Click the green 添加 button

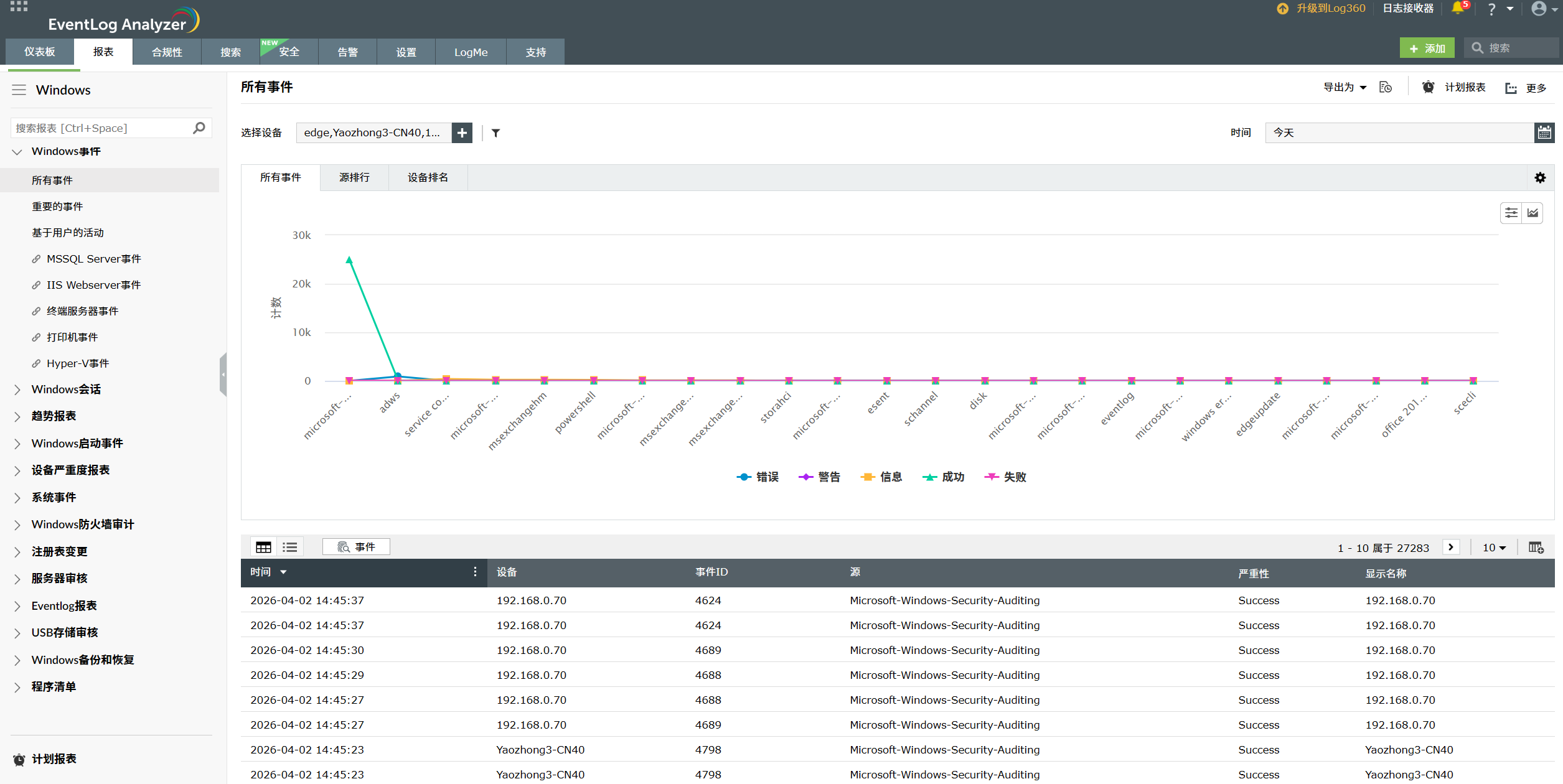(x=1427, y=49)
